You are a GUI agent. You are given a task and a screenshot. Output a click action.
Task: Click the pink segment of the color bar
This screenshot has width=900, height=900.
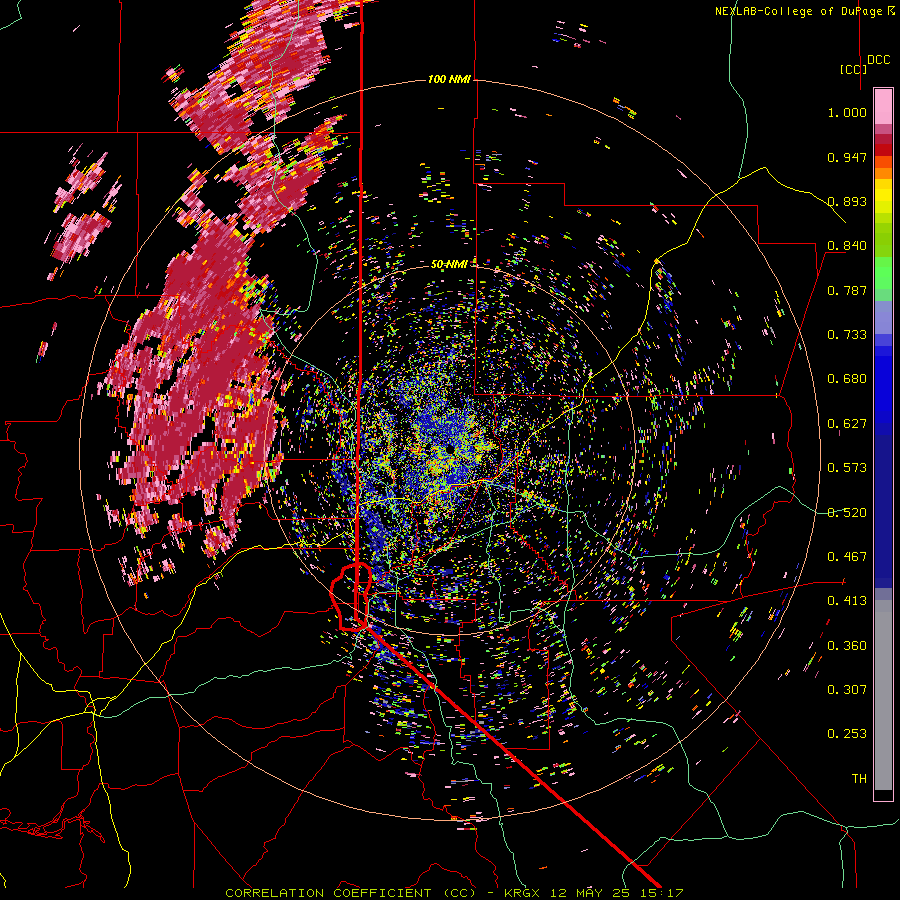click(x=883, y=106)
